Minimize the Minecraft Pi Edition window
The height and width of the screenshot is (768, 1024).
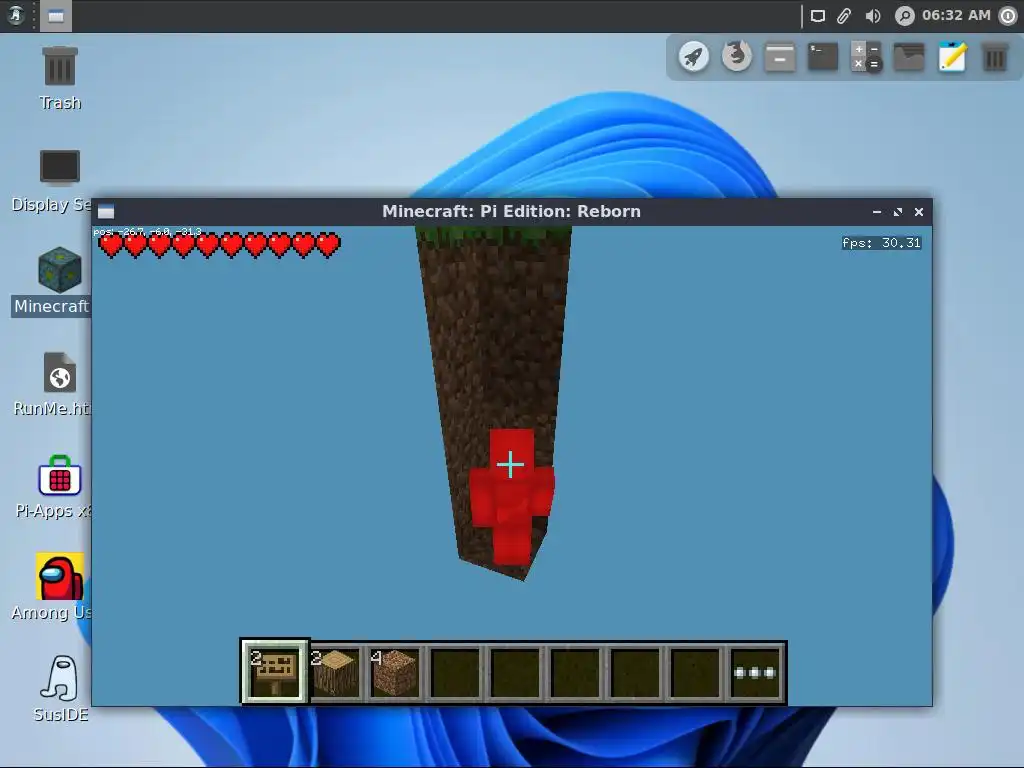point(877,212)
